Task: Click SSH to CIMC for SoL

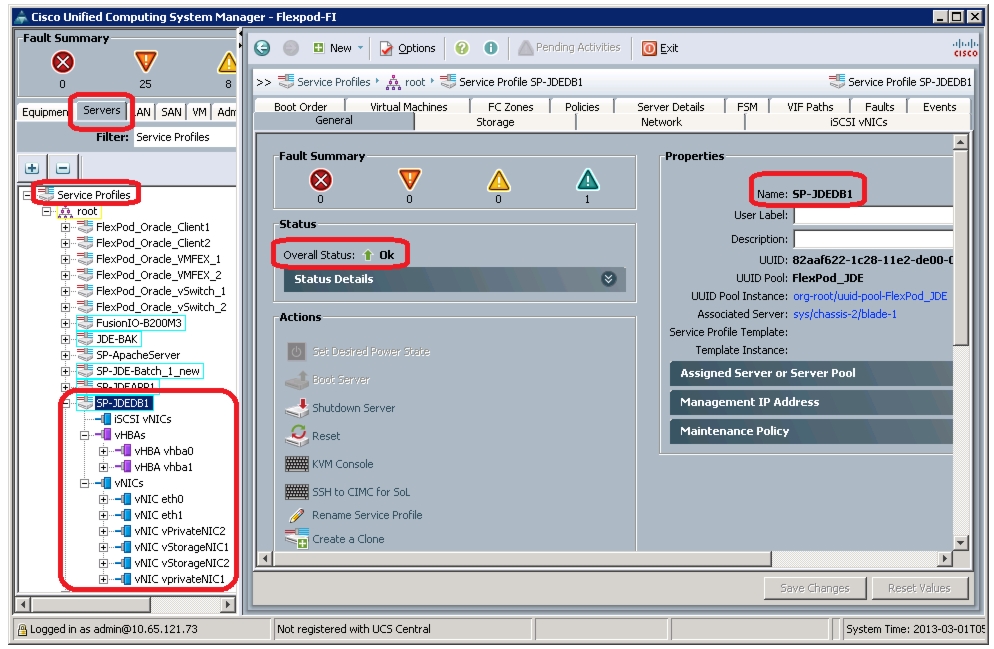Action: (x=347, y=492)
